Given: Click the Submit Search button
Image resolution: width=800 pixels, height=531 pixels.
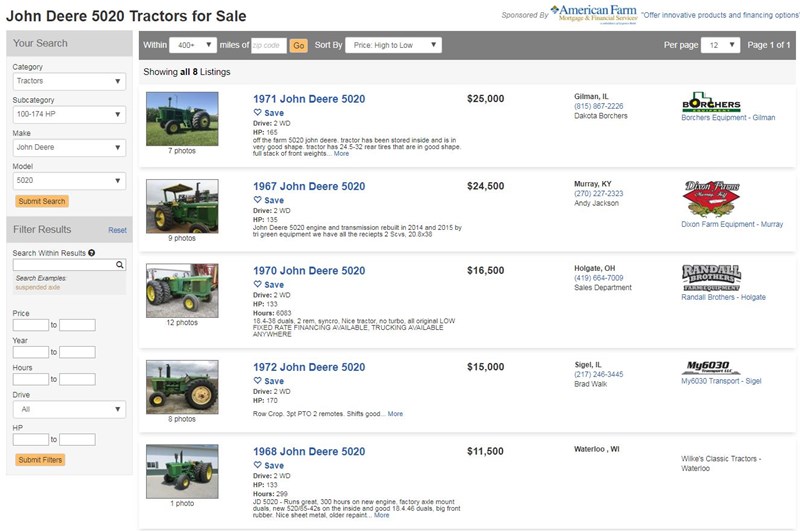Looking at the screenshot, I should 42,201.
